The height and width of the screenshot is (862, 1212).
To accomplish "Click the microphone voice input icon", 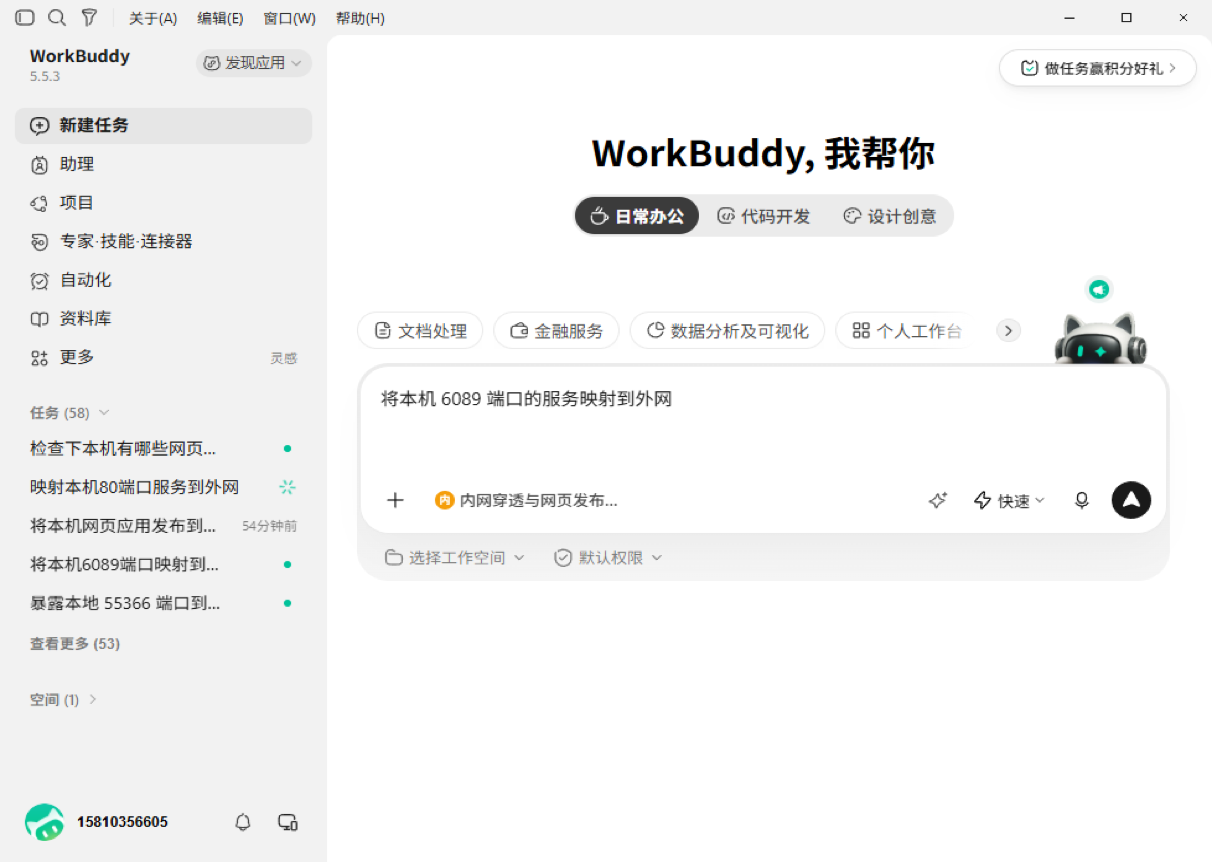I will 1081,500.
